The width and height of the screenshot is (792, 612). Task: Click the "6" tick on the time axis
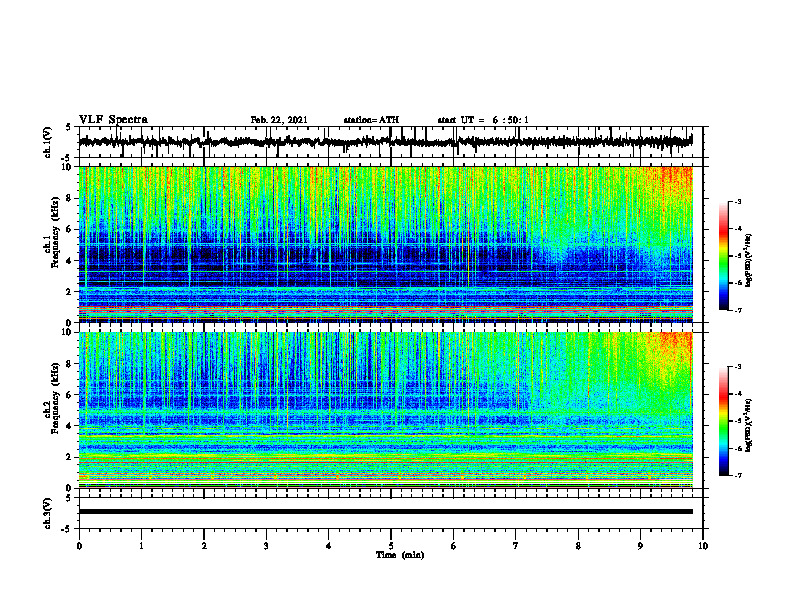click(454, 546)
